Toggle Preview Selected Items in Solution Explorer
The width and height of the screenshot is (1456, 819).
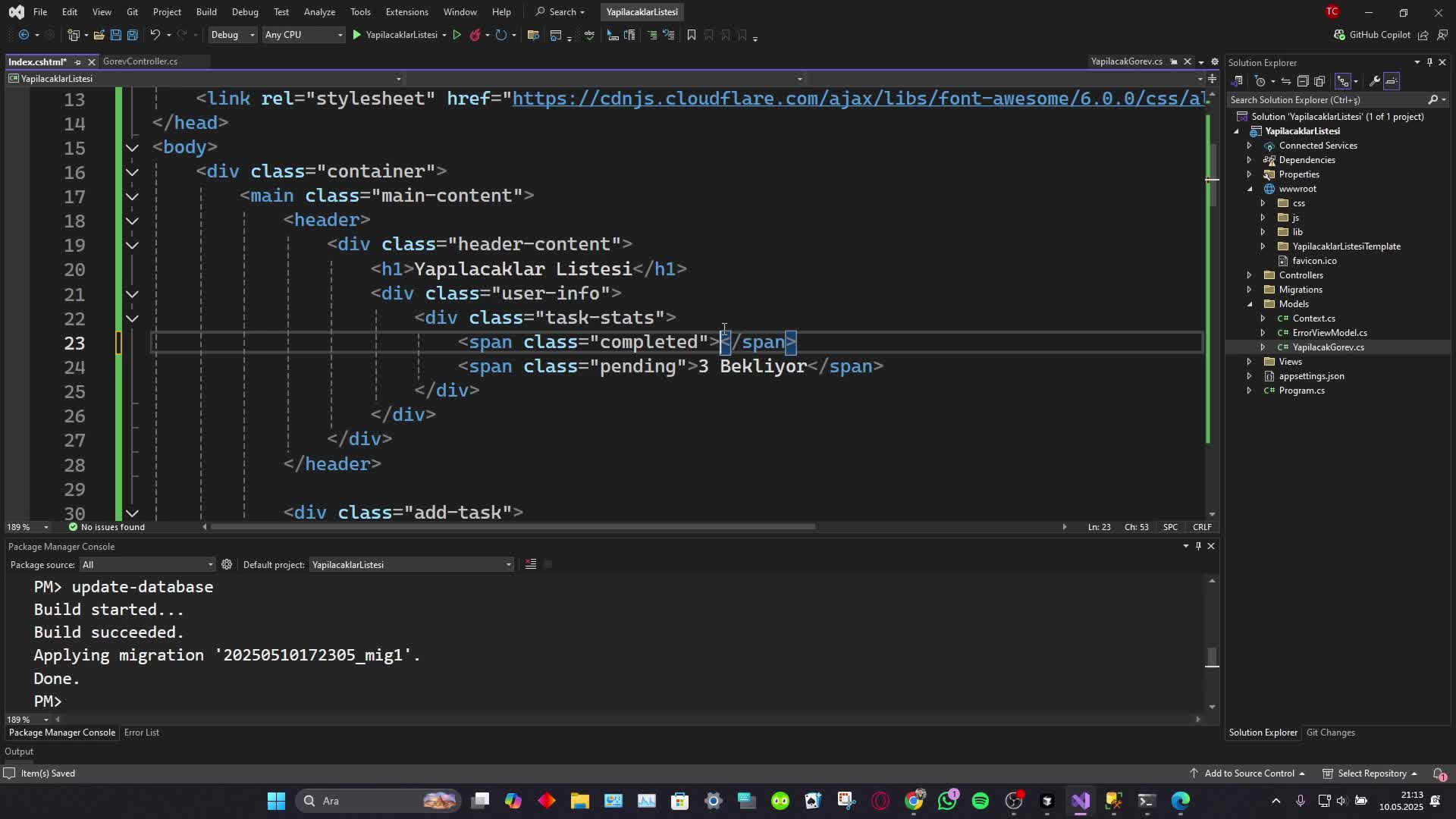click(x=1392, y=81)
